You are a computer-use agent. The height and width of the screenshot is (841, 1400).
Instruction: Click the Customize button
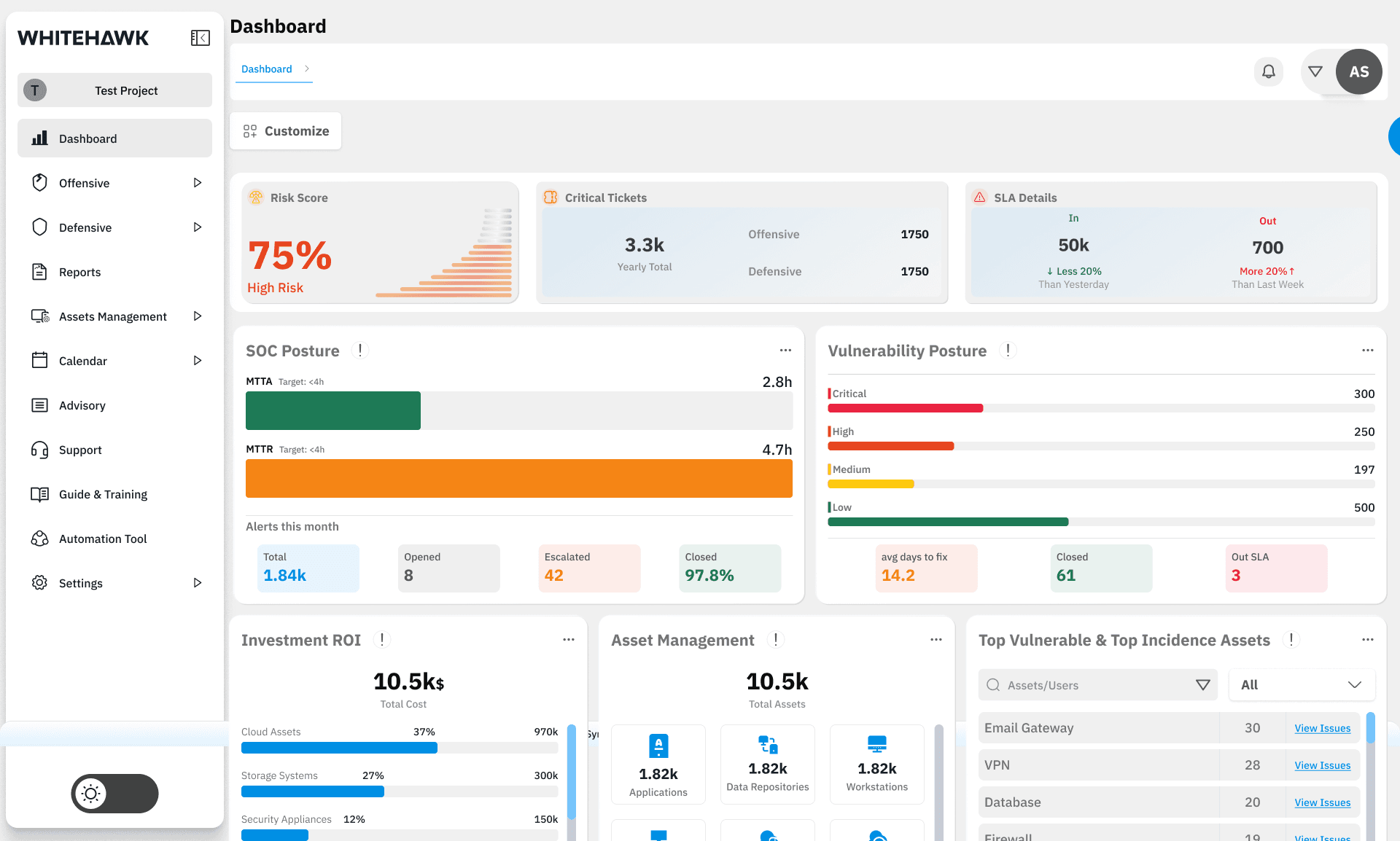[285, 130]
